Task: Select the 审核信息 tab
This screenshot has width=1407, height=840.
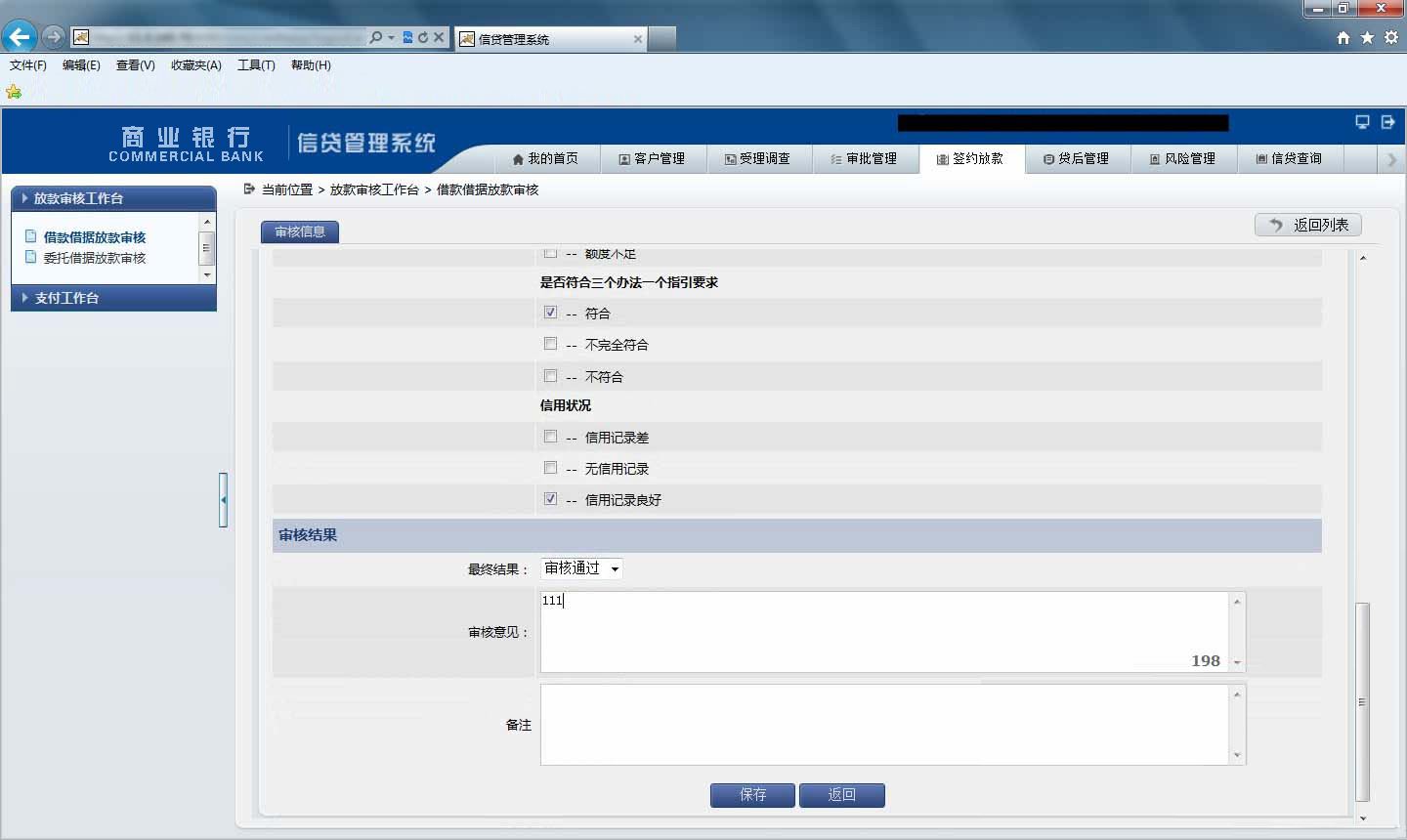Action: tap(300, 231)
